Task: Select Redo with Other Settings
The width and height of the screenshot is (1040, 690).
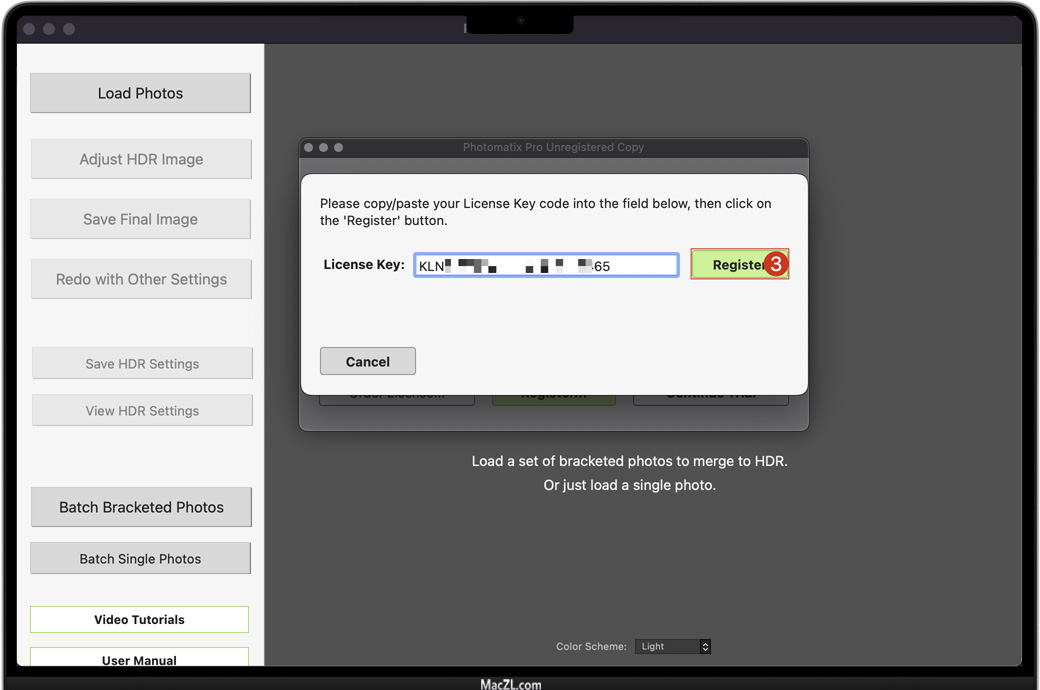Action: 141,279
